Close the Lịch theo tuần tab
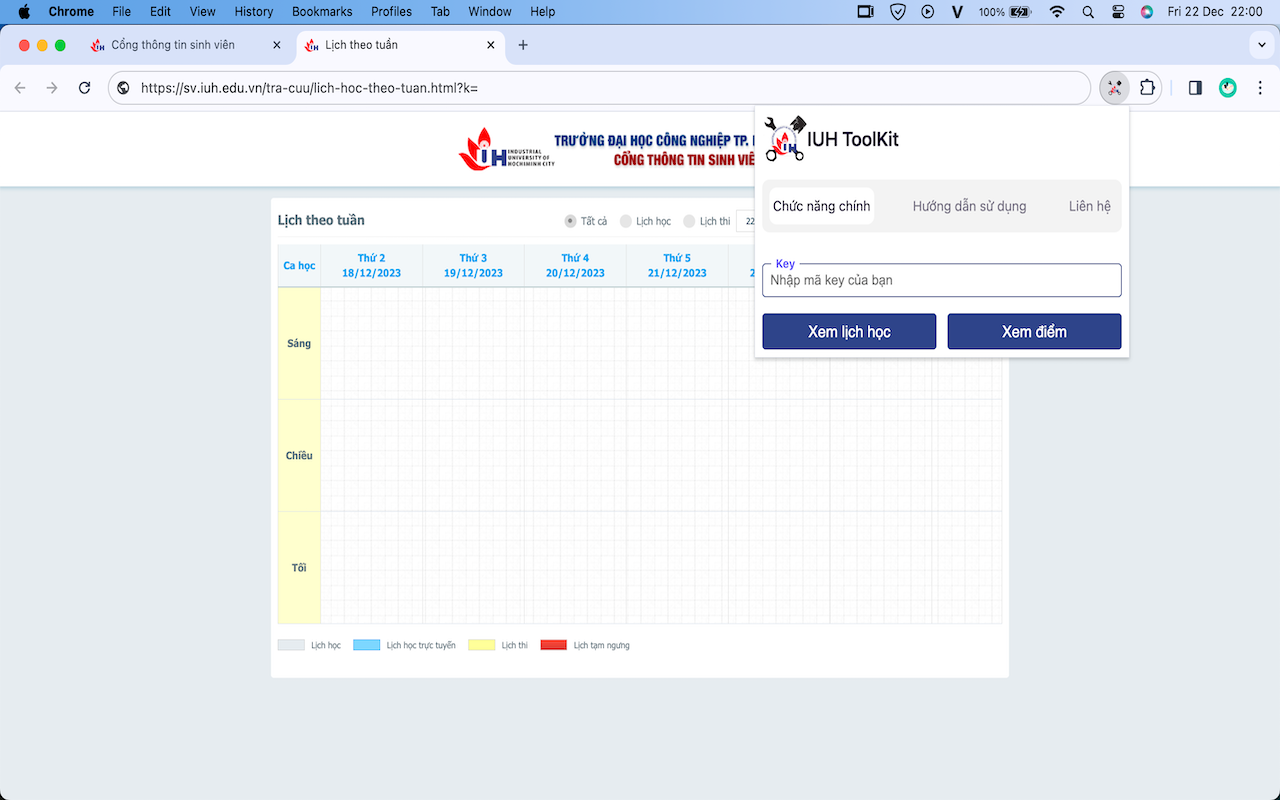This screenshot has height=800, width=1280. click(x=491, y=45)
